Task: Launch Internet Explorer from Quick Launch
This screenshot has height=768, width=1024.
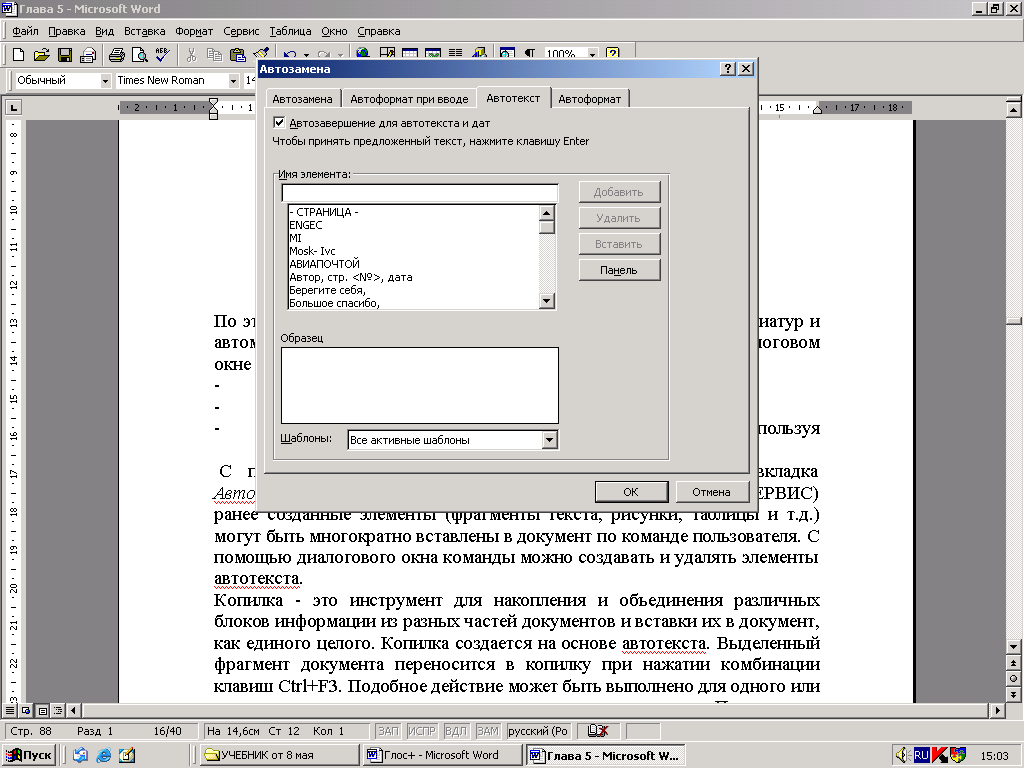Action: [x=104, y=755]
